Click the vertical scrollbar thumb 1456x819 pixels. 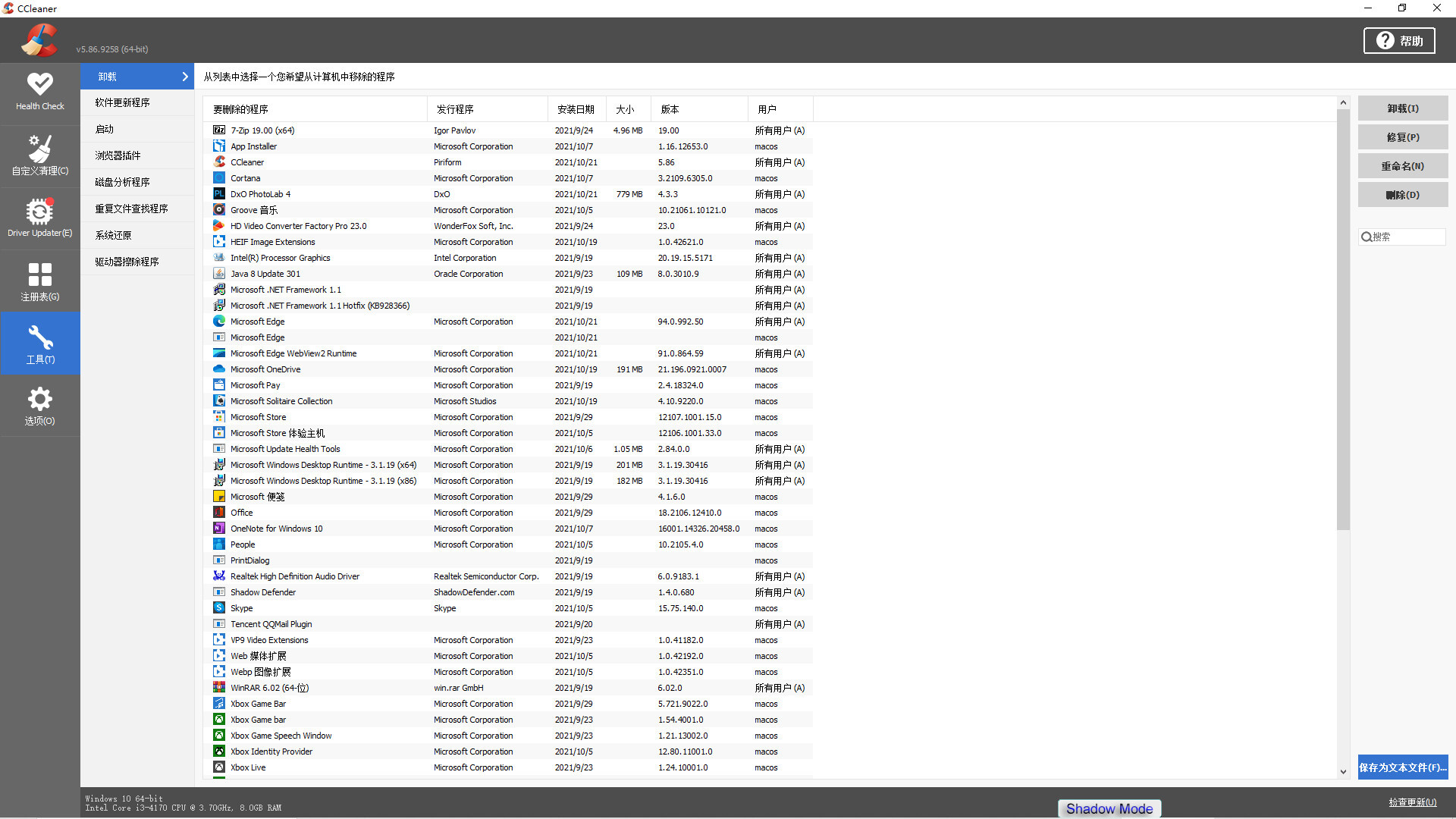[1343, 319]
